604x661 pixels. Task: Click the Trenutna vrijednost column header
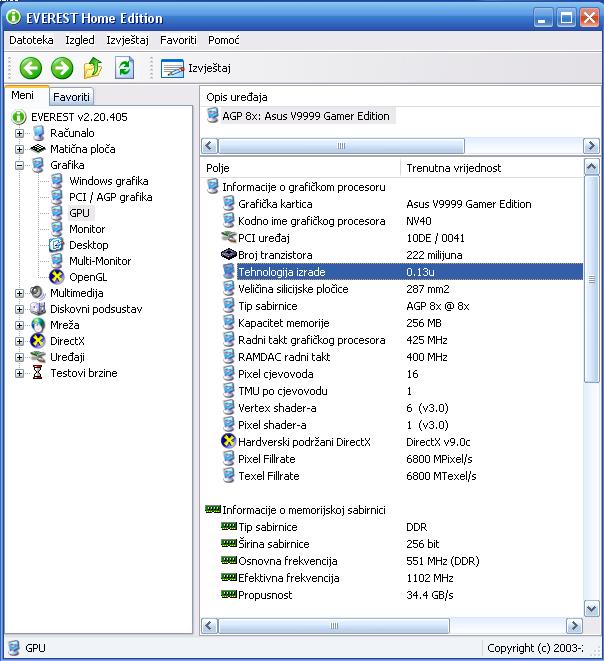pyautogui.click(x=490, y=168)
